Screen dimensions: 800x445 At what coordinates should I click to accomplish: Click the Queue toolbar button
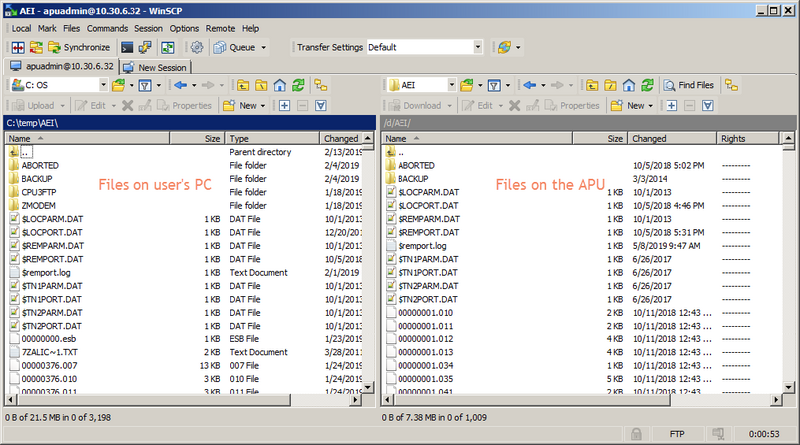tap(234, 47)
